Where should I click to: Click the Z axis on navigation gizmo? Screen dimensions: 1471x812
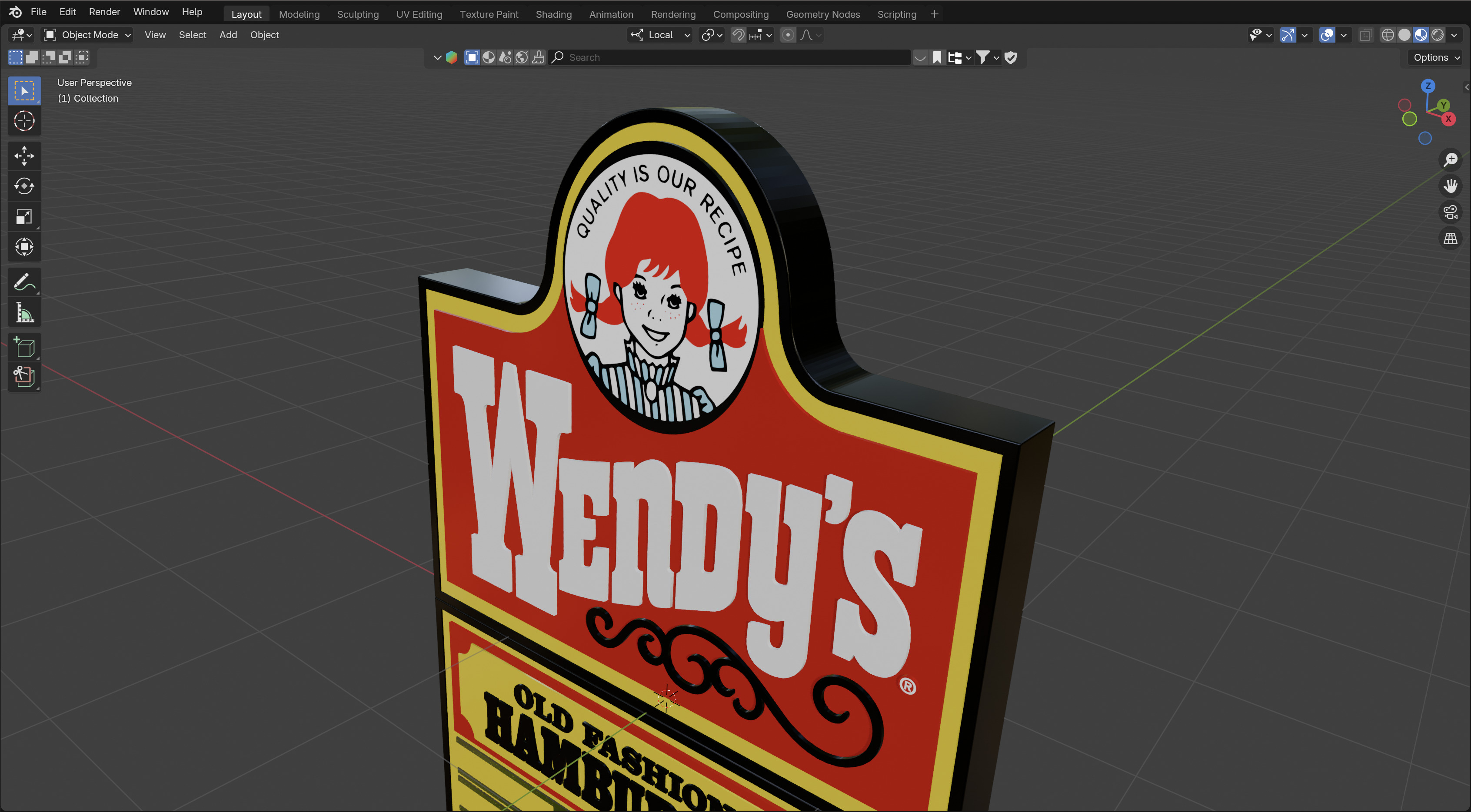click(1428, 86)
